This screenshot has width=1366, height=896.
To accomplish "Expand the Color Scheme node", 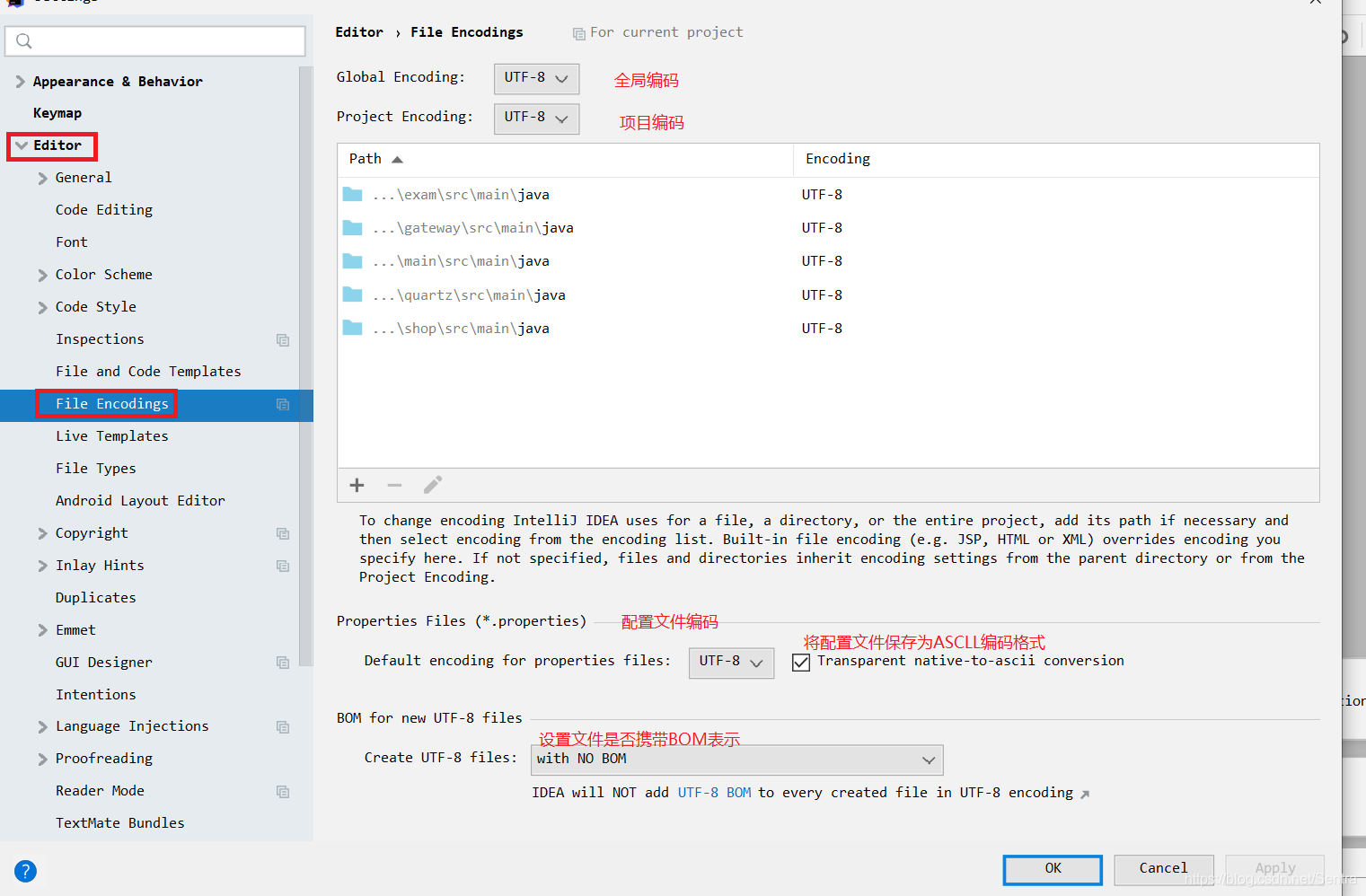I will [x=42, y=275].
